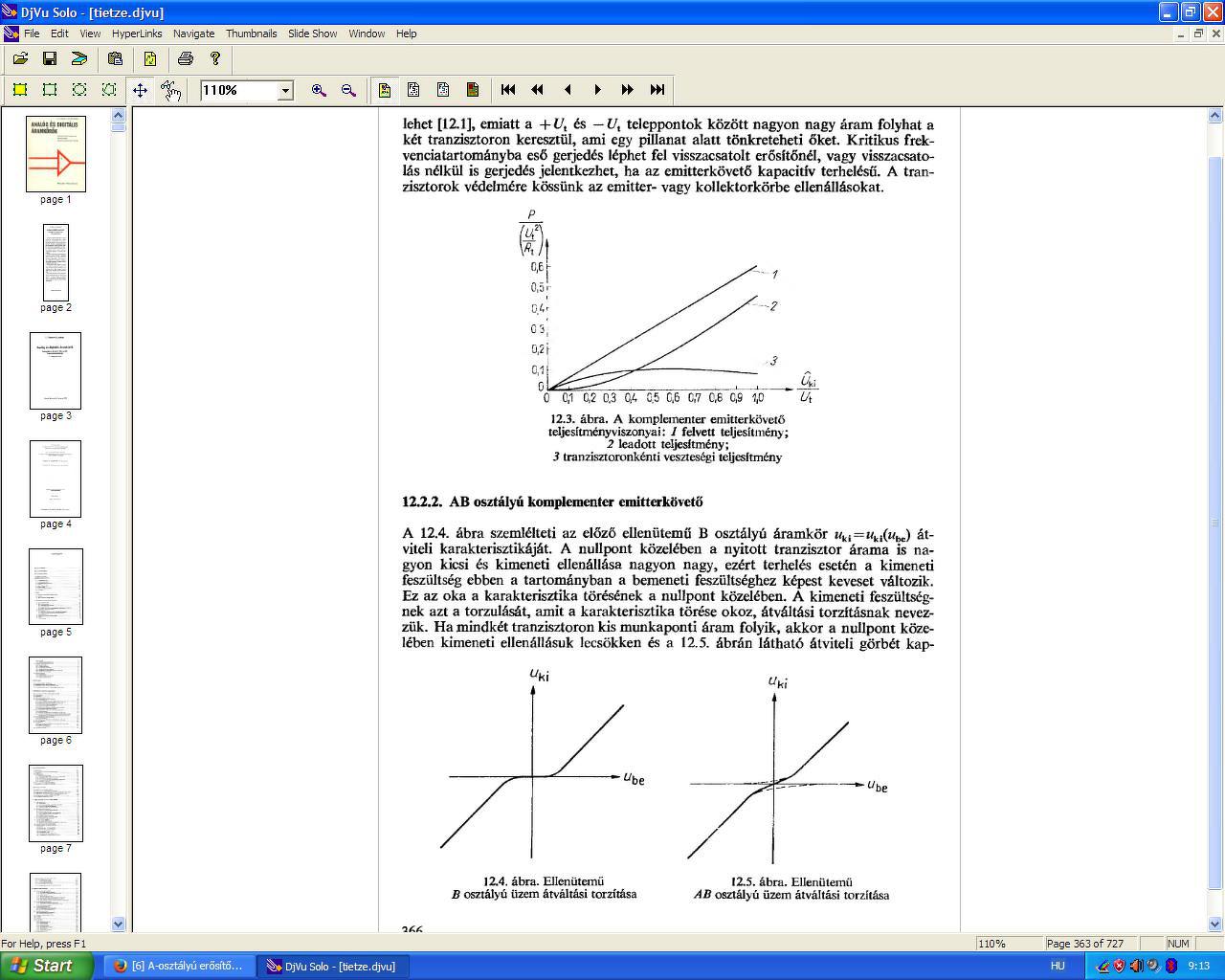The height and width of the screenshot is (980, 1225).
Task: Go back ten pages with double-left arrow
Action: point(538,90)
